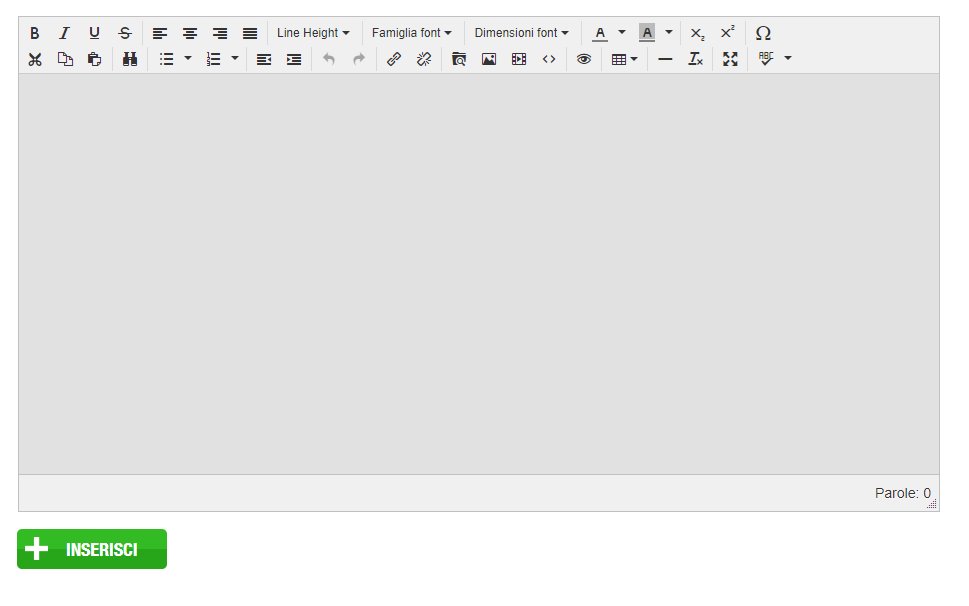Expand the text color picker arrow
The height and width of the screenshot is (606, 969).
(x=622, y=33)
